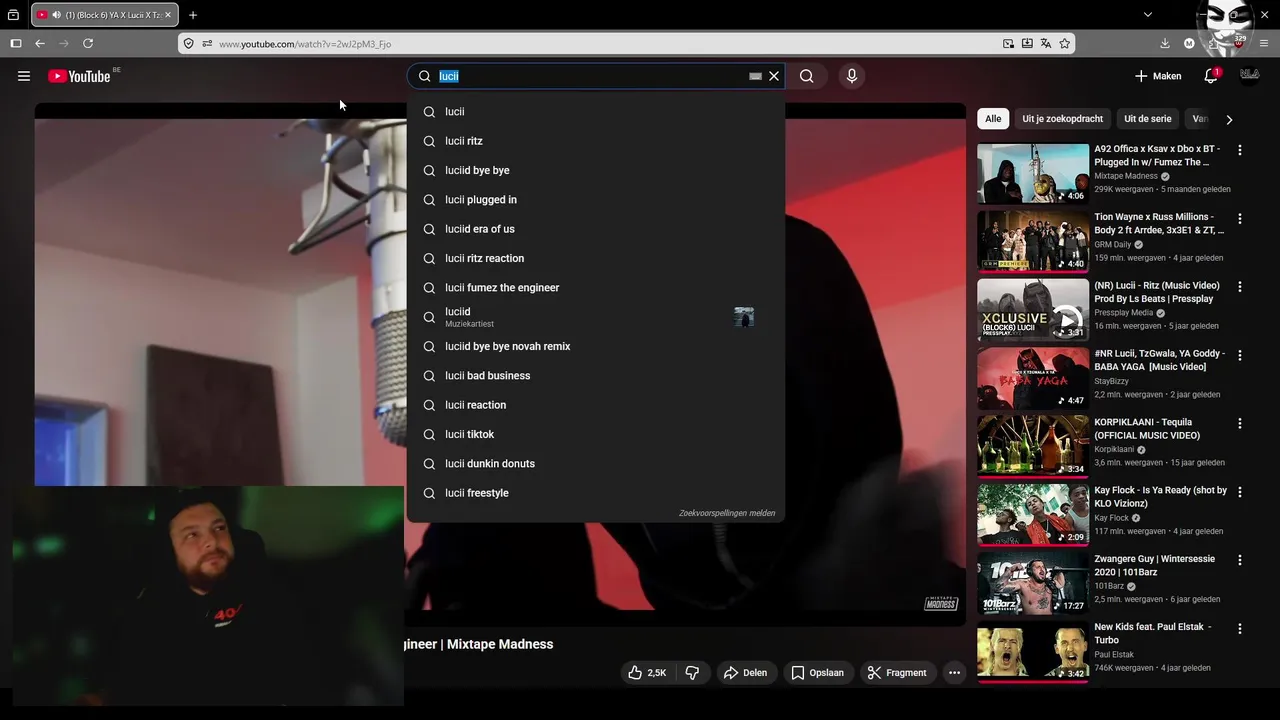Open options for BABA YAGA video
The width and height of the screenshot is (1280, 720).
pyautogui.click(x=1240, y=355)
